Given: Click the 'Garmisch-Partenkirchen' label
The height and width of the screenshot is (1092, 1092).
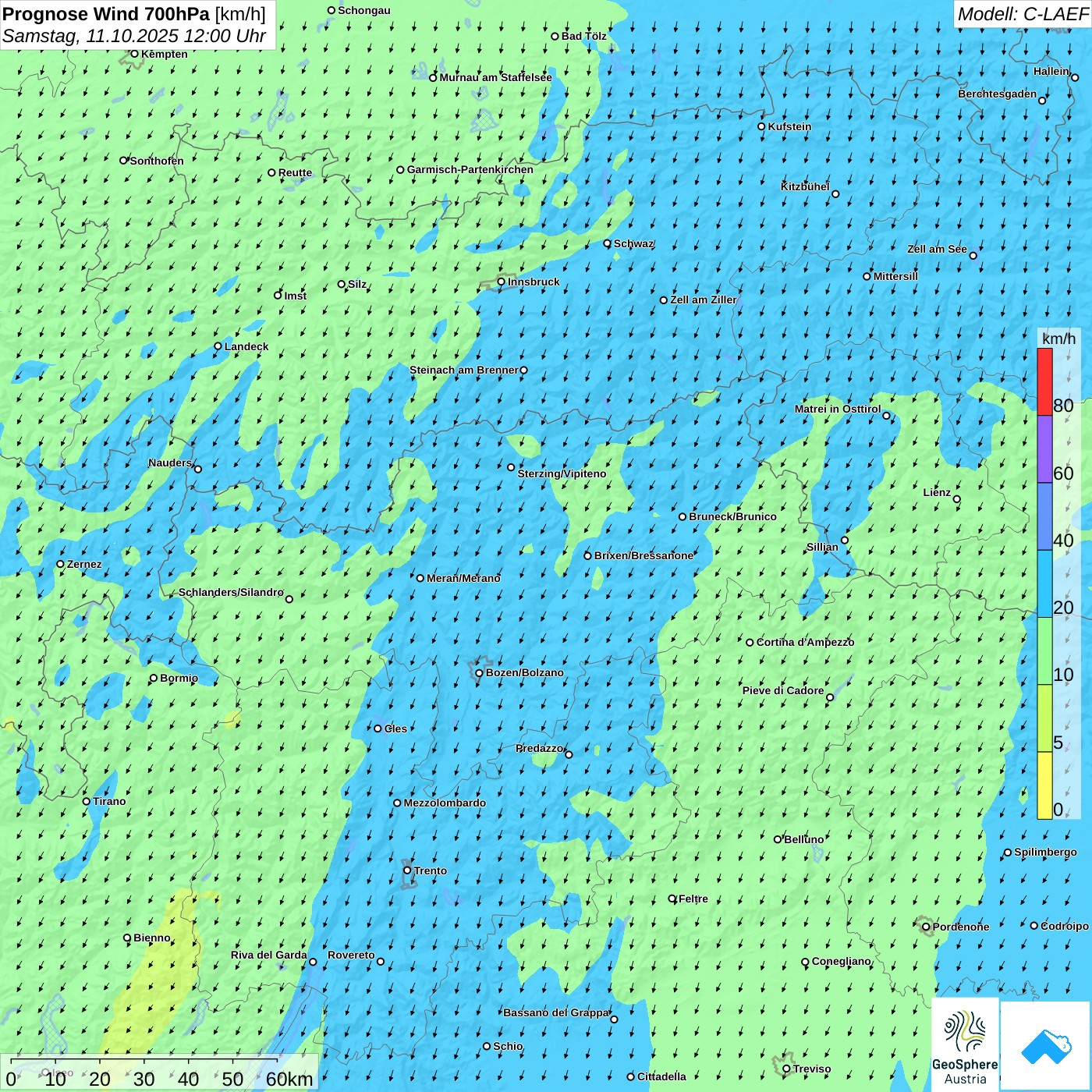Looking at the screenshot, I should point(470,169).
